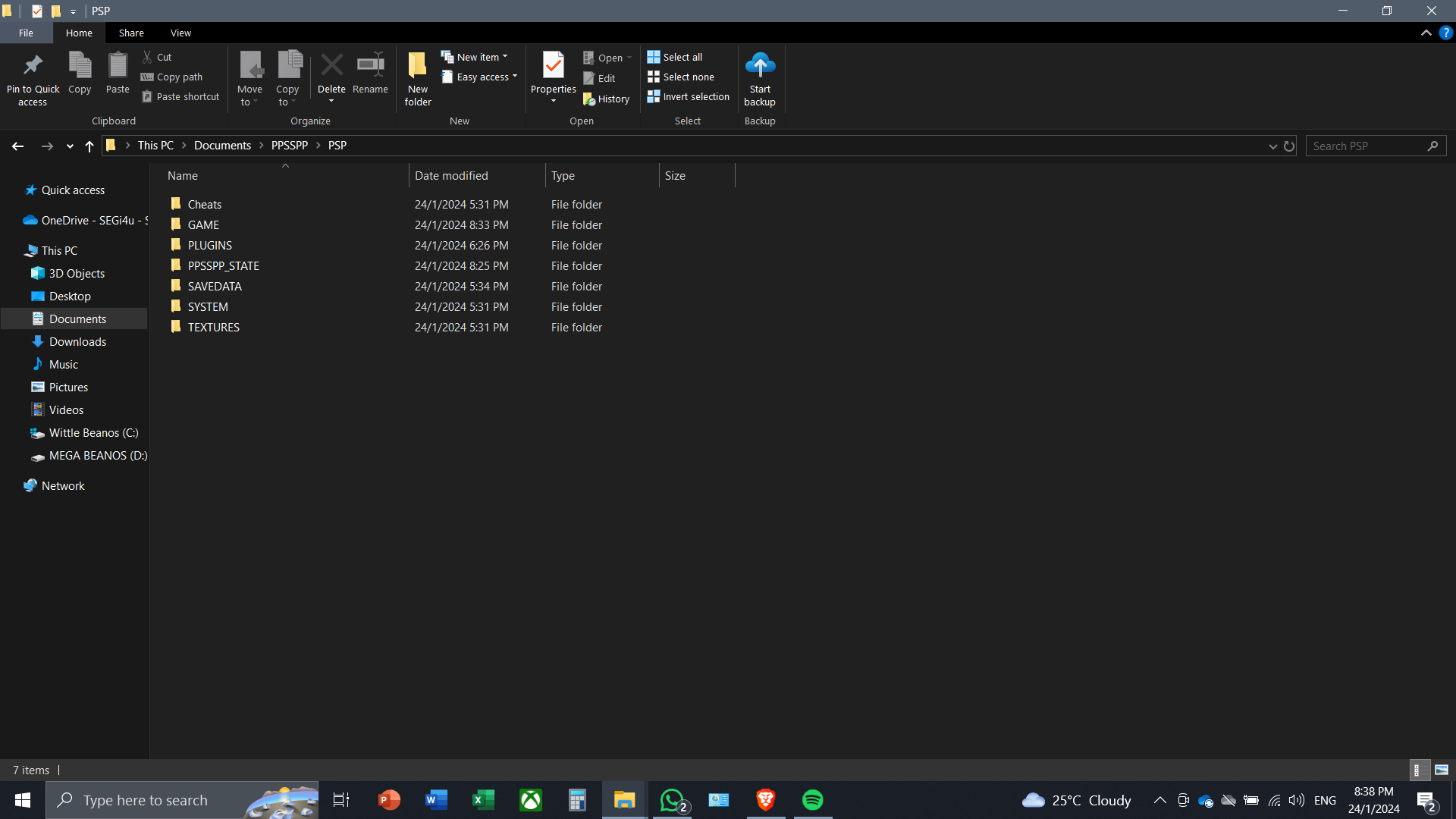Switch to large icons view toggle
The width and height of the screenshot is (1456, 819).
point(1442,770)
